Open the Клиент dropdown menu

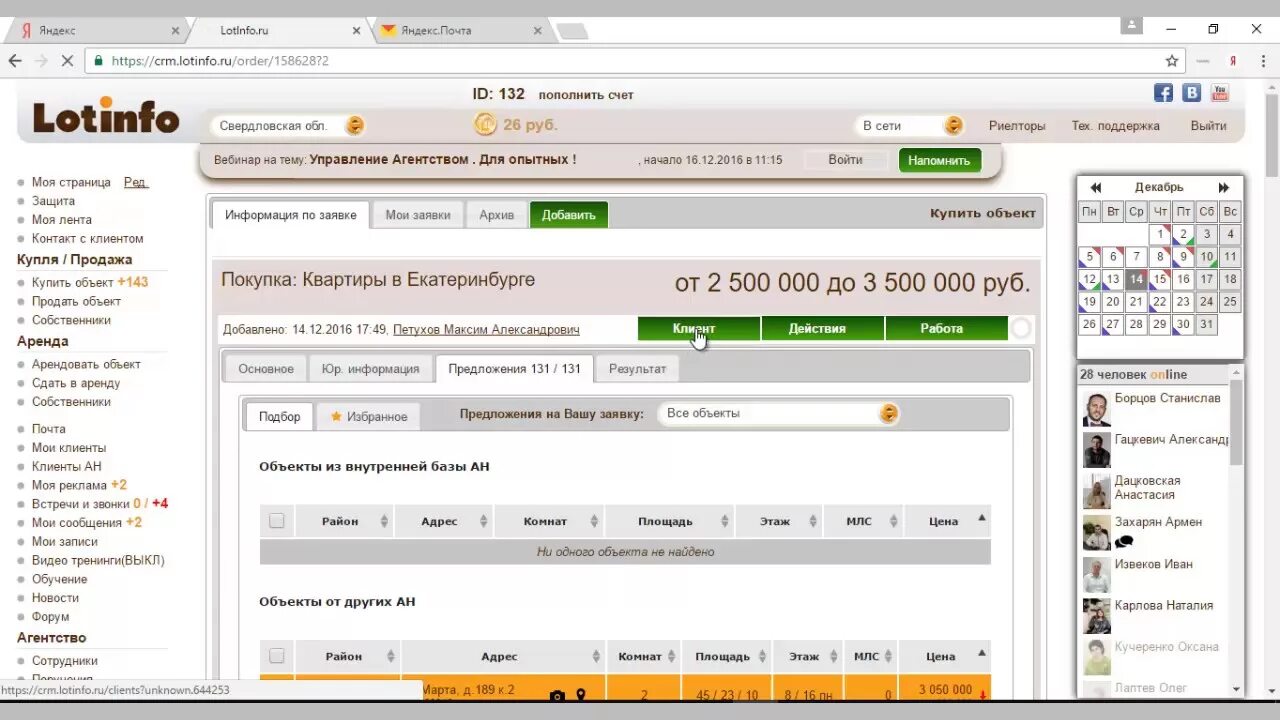[699, 328]
